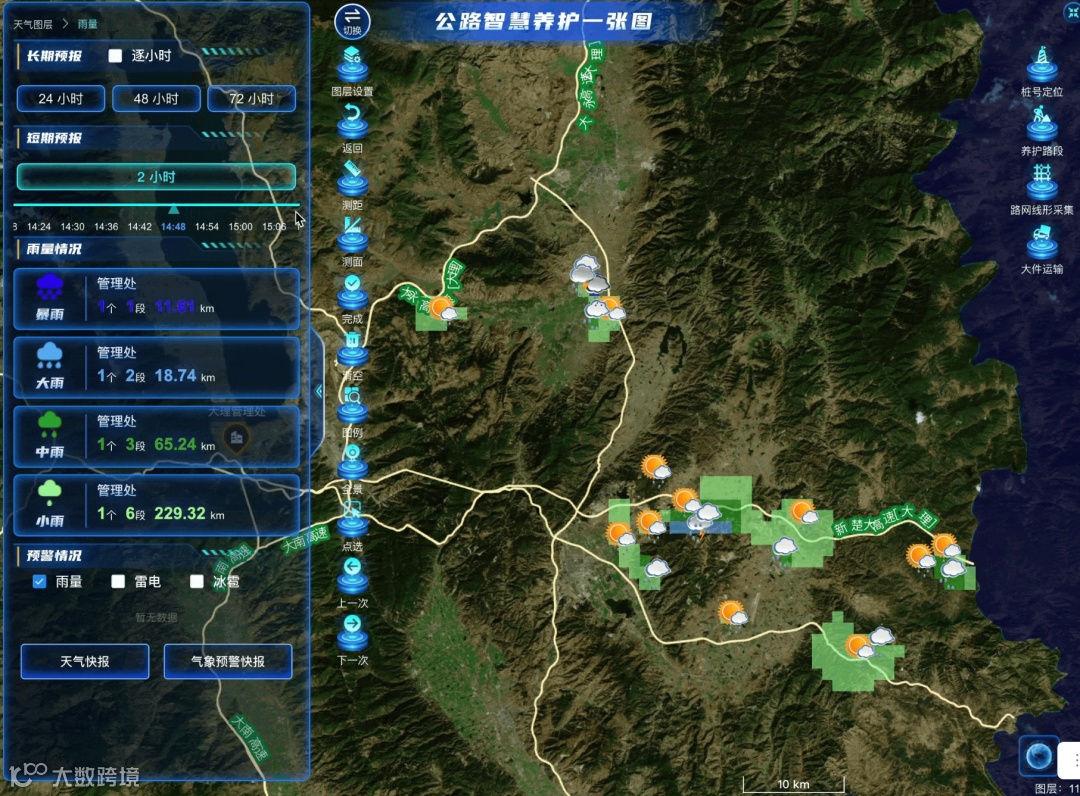1080x796 pixels.
Task: Select the 测面 area measuring tool
Action: click(x=352, y=235)
